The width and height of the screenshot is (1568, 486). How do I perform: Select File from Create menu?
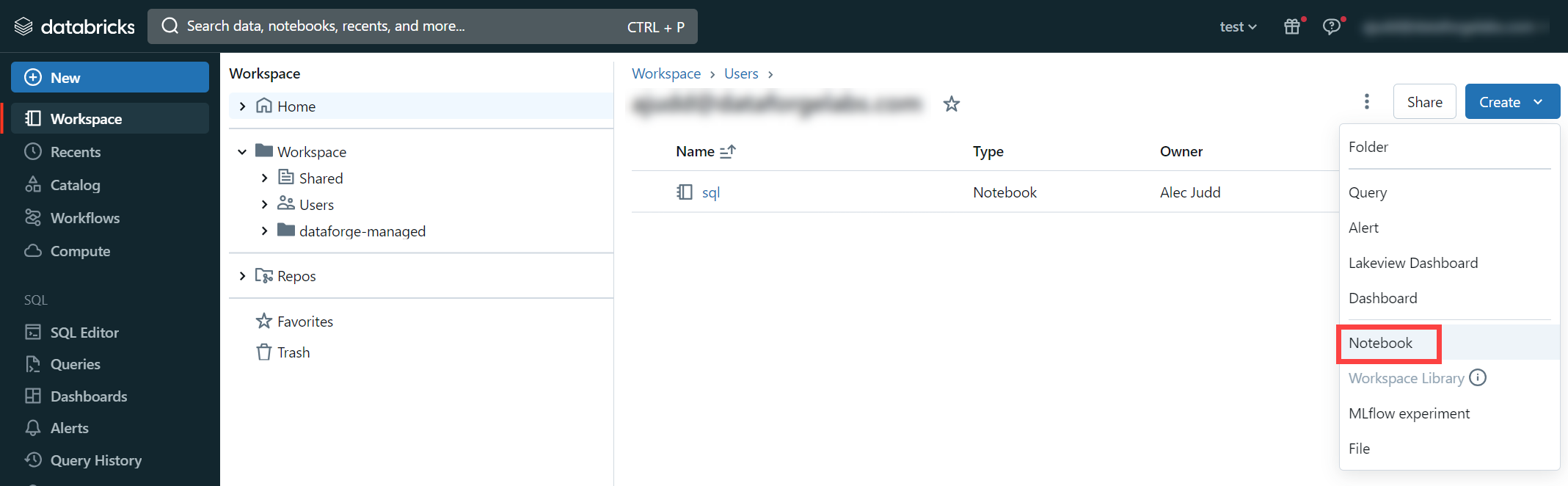[x=1449, y=449]
